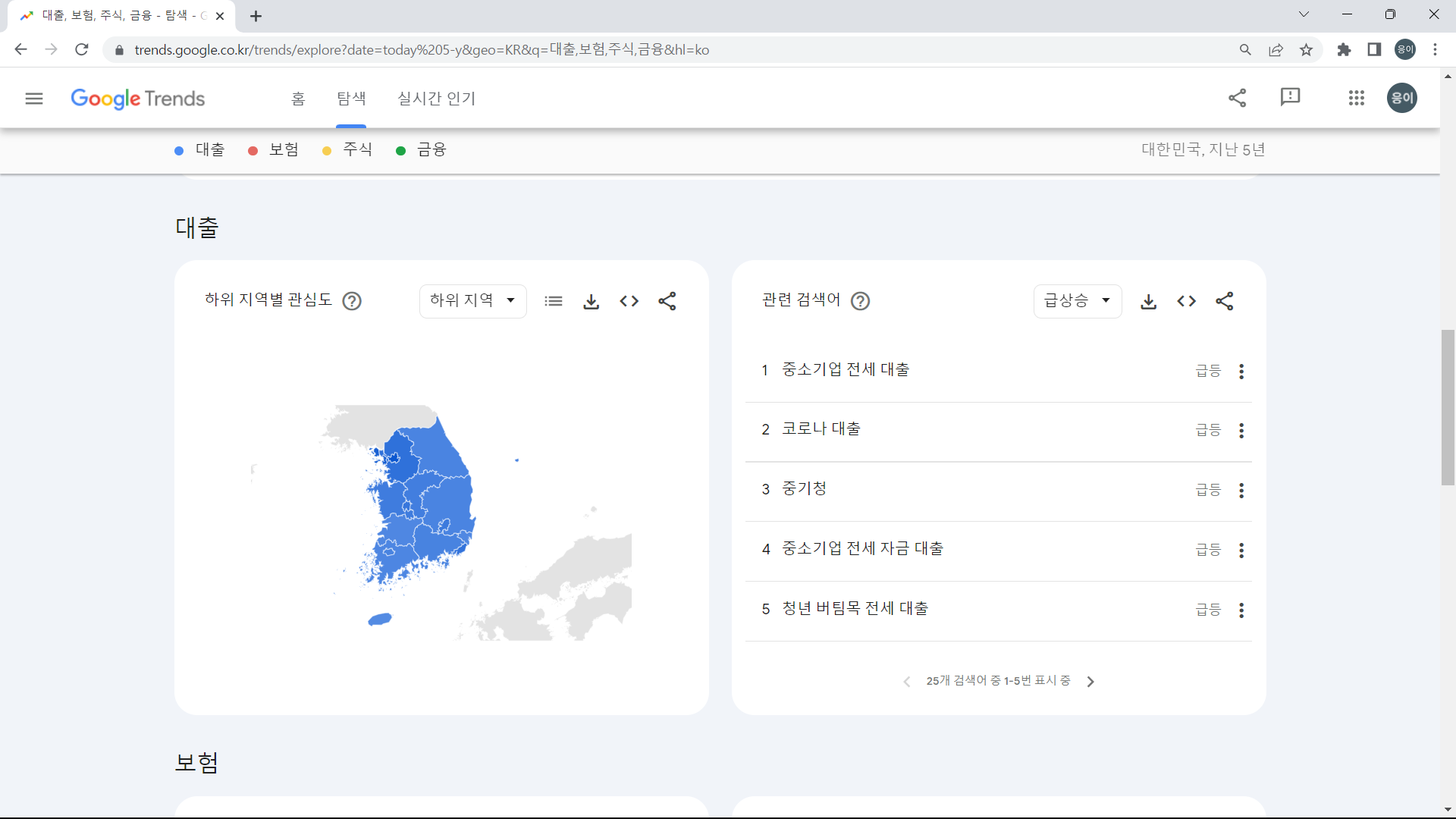Show the help tooltip for 하위 지역별 관심도
Screen dimensions: 1456x819
coord(352,301)
